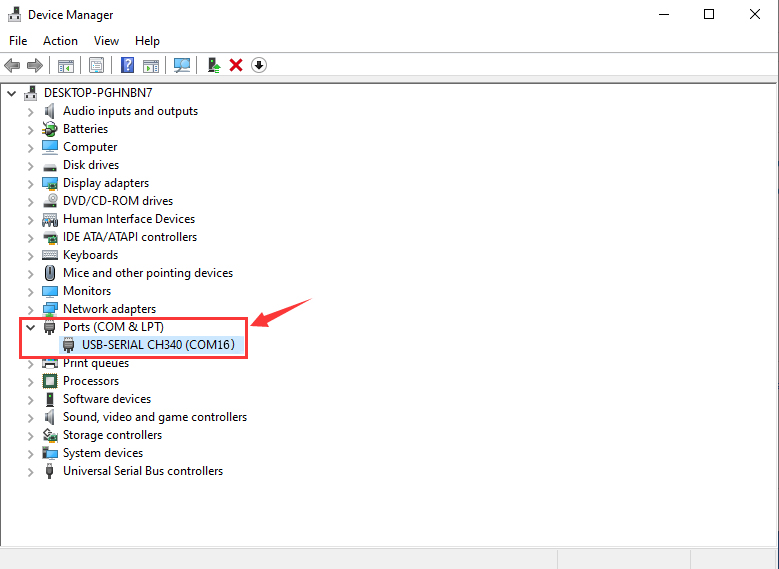Image resolution: width=779 pixels, height=569 pixels.
Task: Click the Properties toolbar icon
Action: coord(96,65)
